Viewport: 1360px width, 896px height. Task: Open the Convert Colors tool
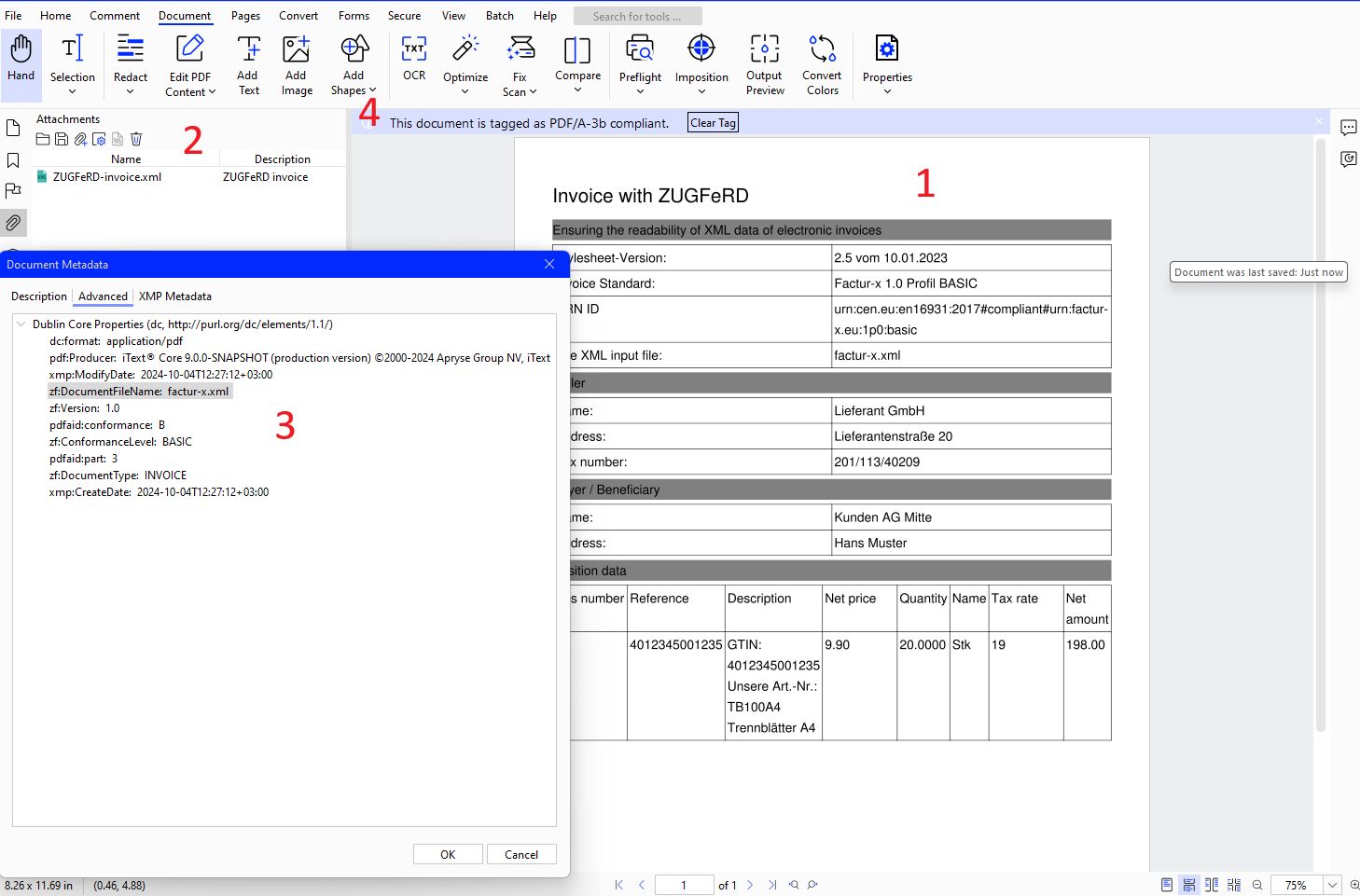click(822, 64)
